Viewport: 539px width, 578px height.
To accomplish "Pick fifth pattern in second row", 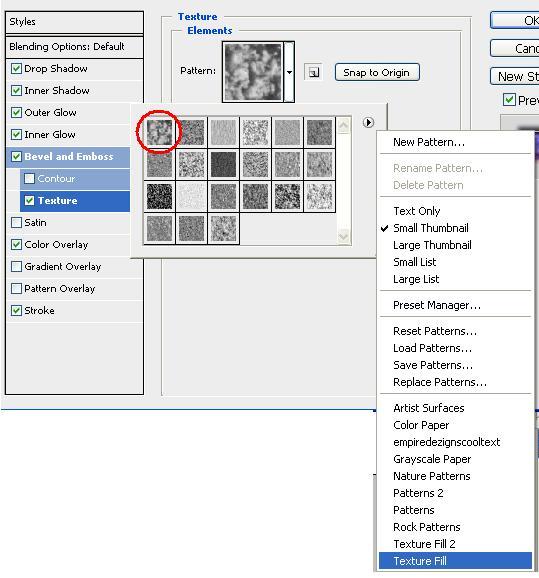I will (x=288, y=164).
